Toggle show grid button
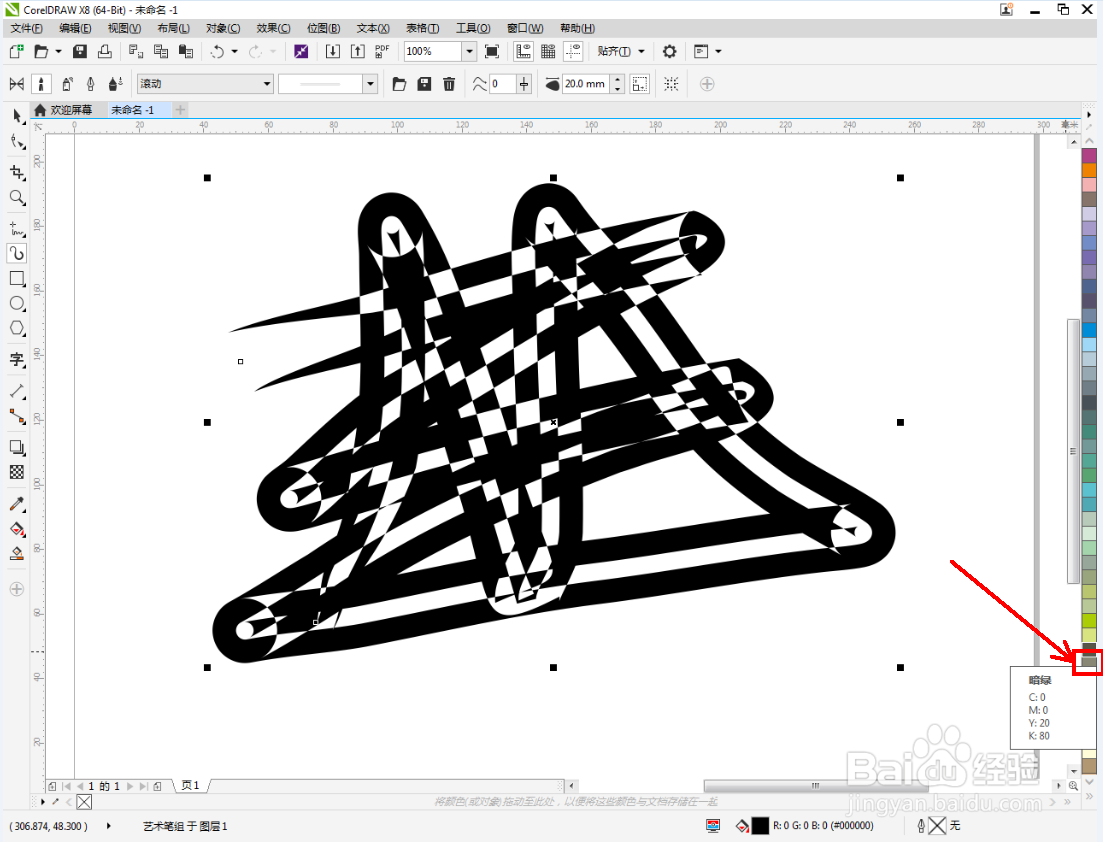The height and width of the screenshot is (842, 1103). click(548, 51)
